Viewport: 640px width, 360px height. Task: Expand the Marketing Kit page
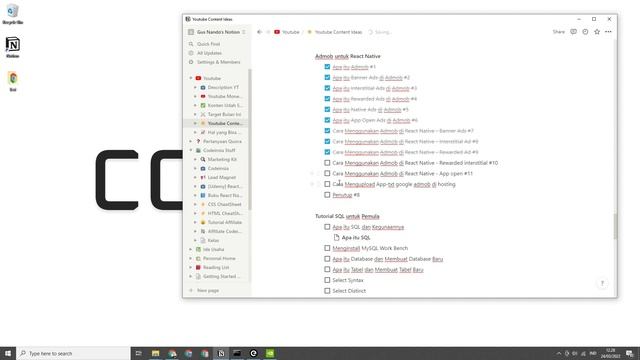[195, 159]
